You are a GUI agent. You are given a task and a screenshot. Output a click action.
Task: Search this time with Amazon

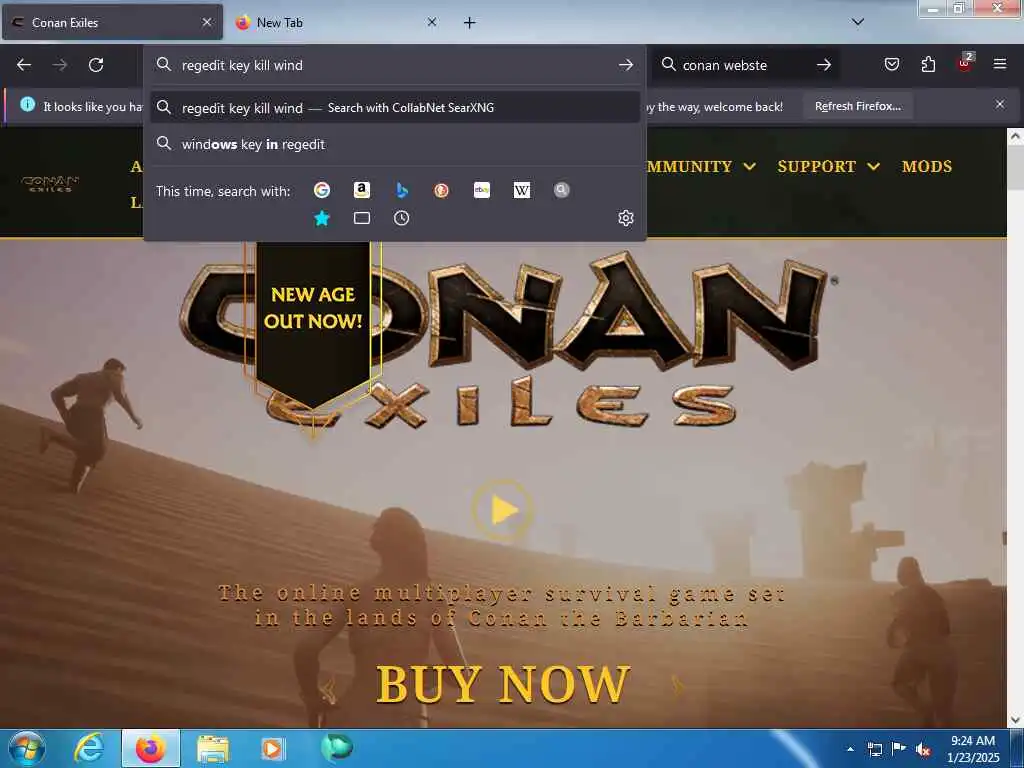point(362,190)
